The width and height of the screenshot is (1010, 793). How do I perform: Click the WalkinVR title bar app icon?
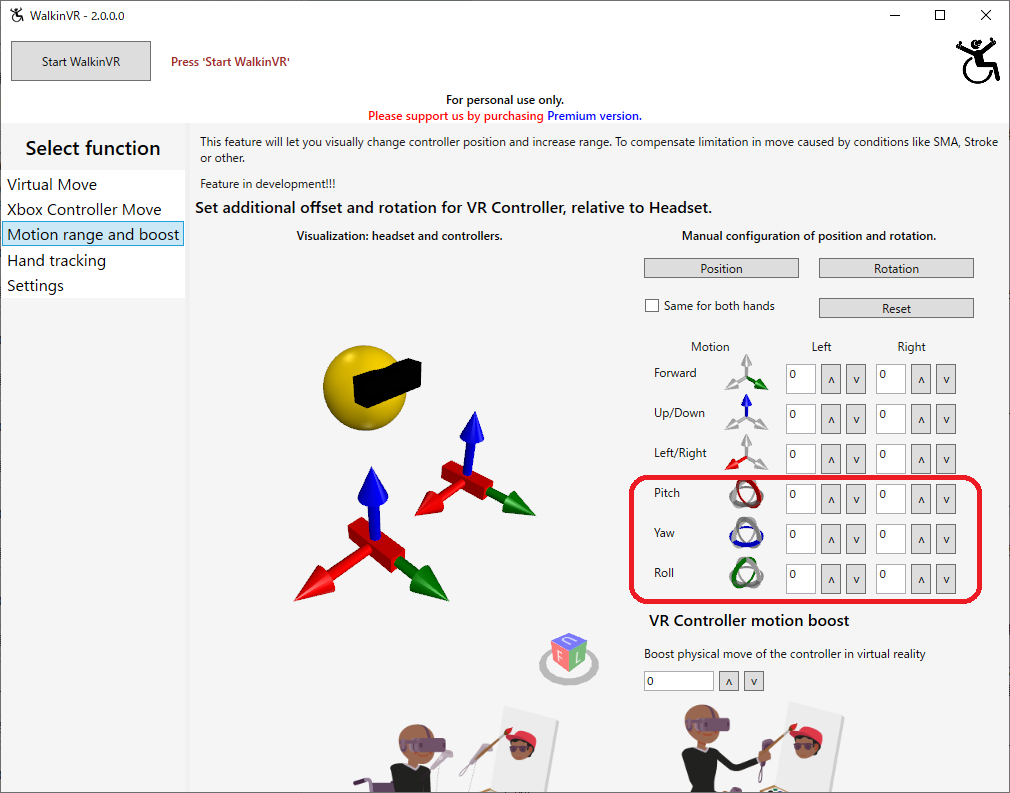tap(17, 15)
